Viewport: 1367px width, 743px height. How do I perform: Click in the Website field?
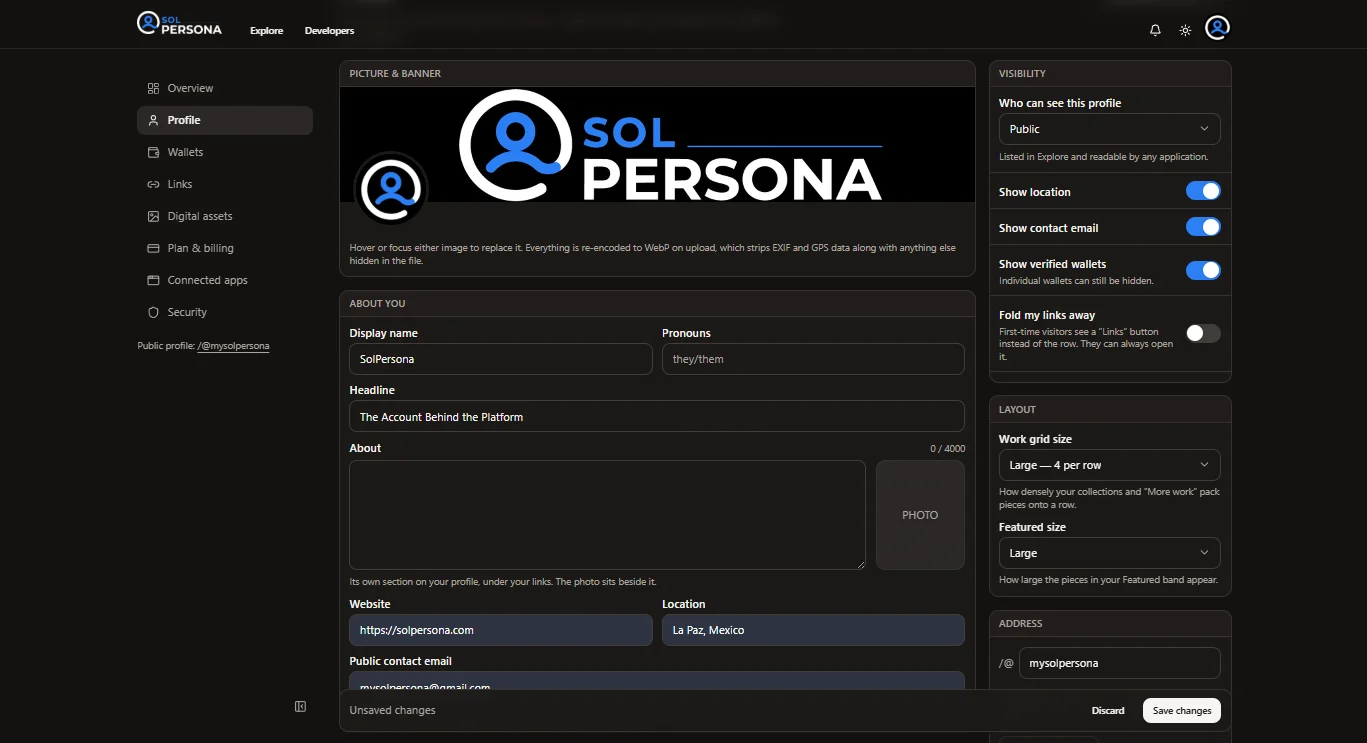(501, 630)
